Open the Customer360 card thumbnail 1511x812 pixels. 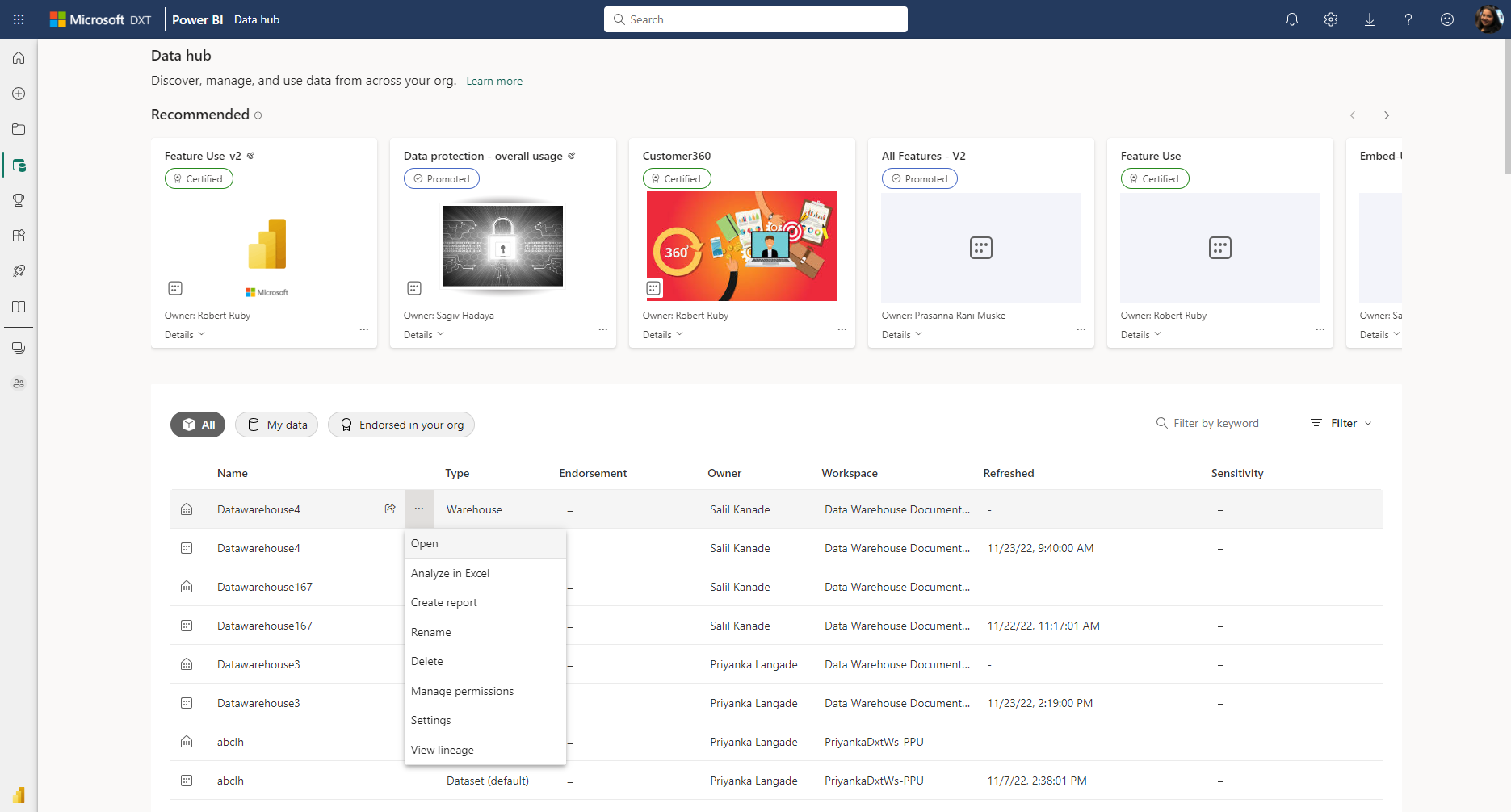tap(741, 246)
